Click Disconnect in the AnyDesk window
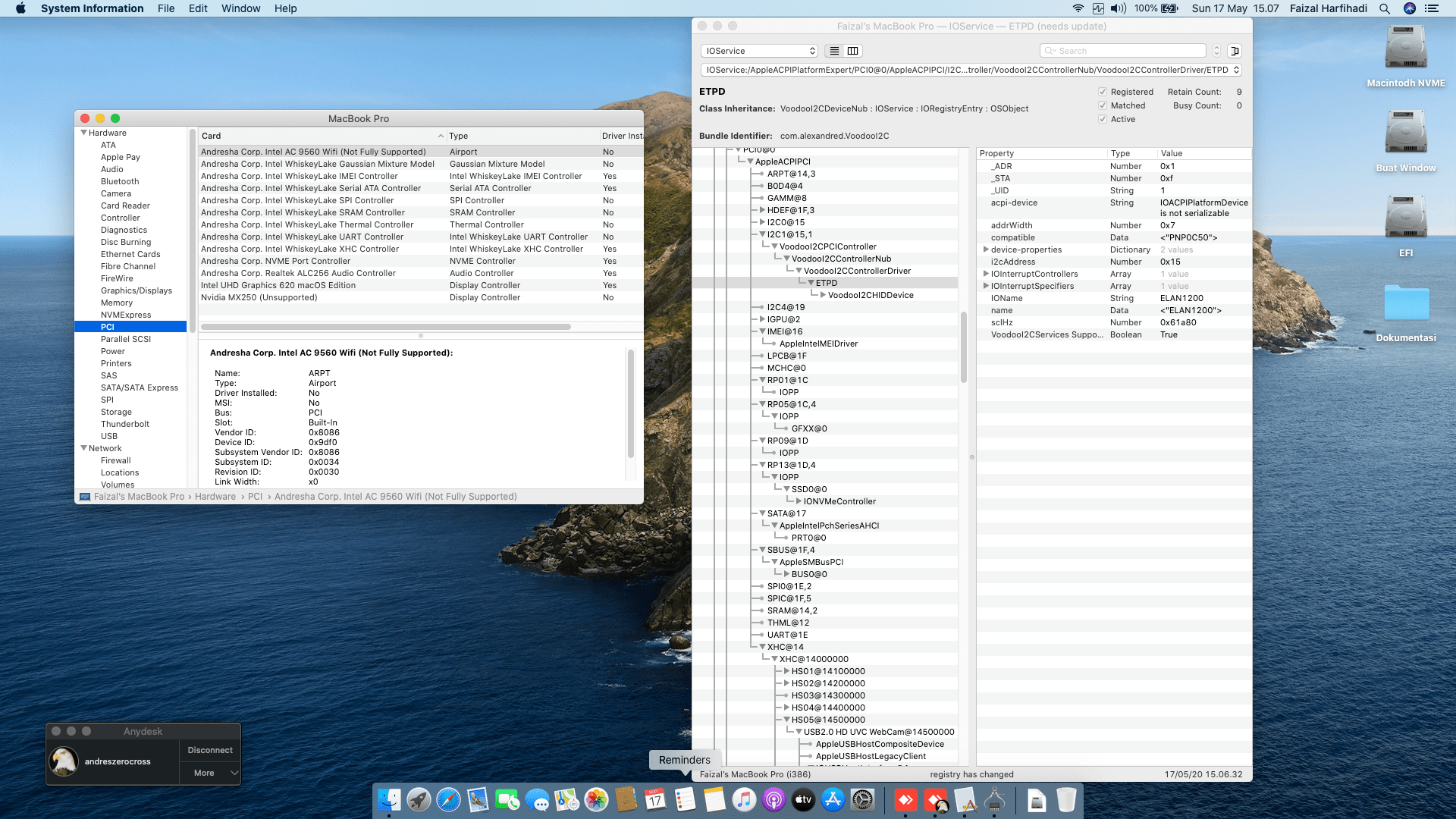The width and height of the screenshot is (1456, 819). click(210, 750)
